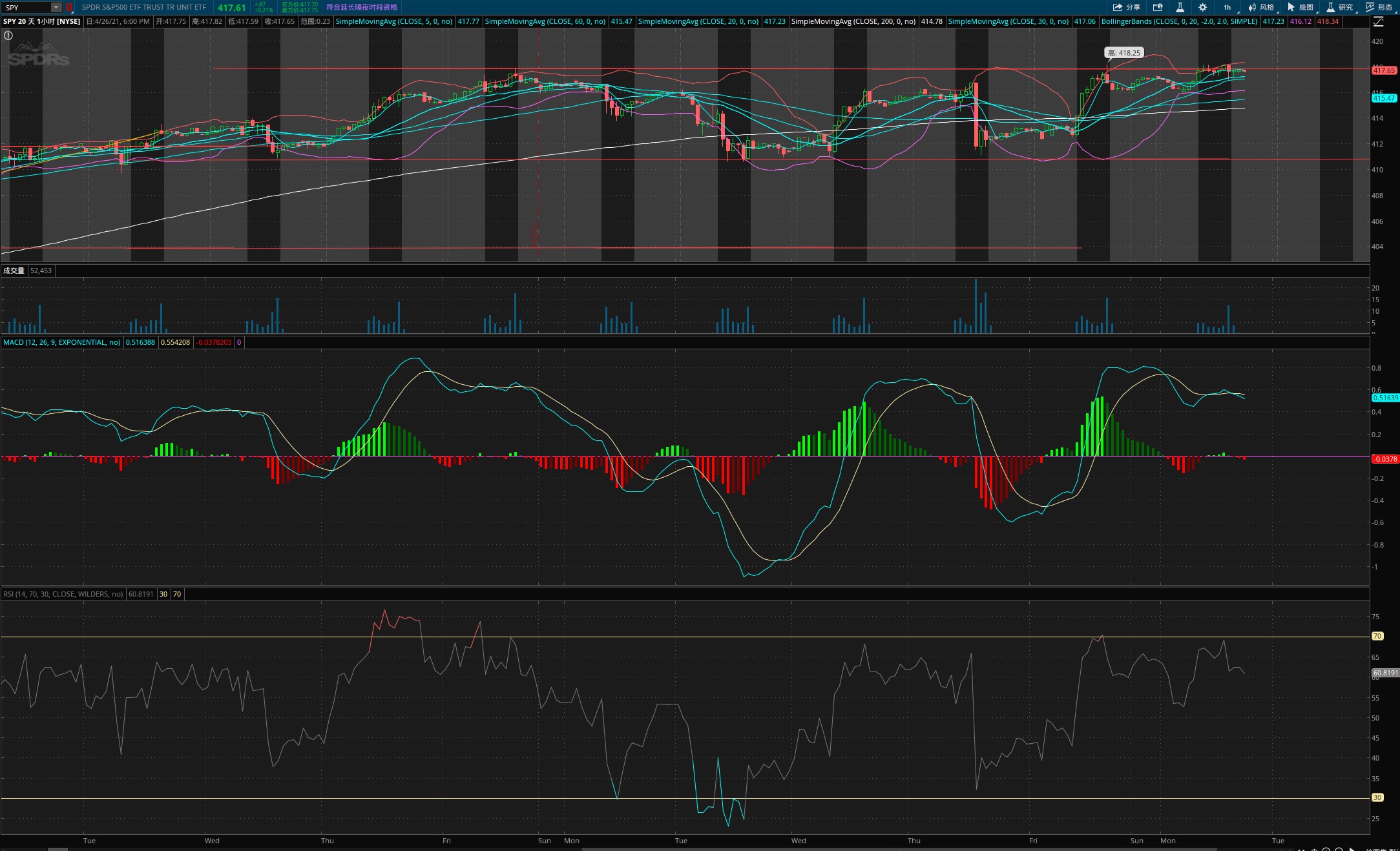Screen dimensions: 1400x851
Task: Click the BollingerBands study label
Action: pos(1179,21)
